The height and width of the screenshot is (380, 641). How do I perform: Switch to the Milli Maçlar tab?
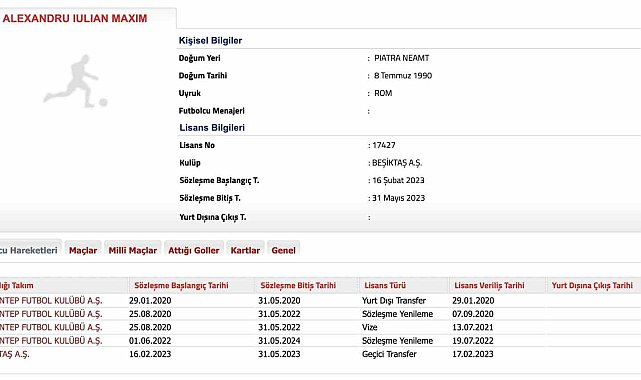(x=132, y=250)
